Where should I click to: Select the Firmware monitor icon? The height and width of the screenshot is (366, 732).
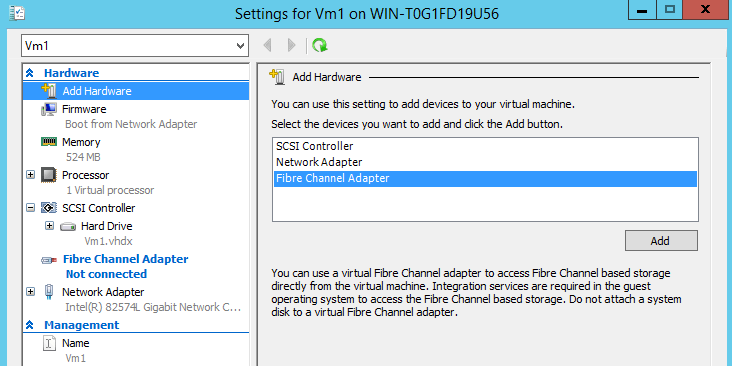coord(49,109)
